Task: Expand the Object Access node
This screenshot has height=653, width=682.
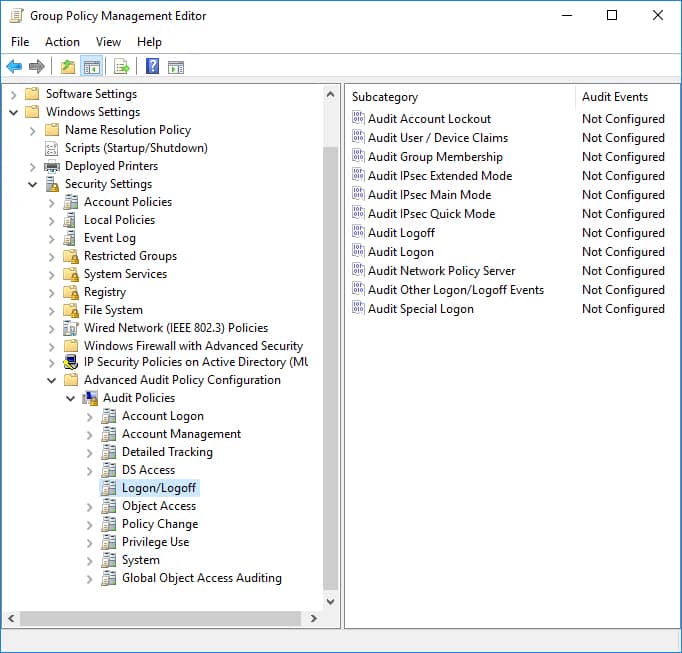Action: pyautogui.click(x=90, y=507)
